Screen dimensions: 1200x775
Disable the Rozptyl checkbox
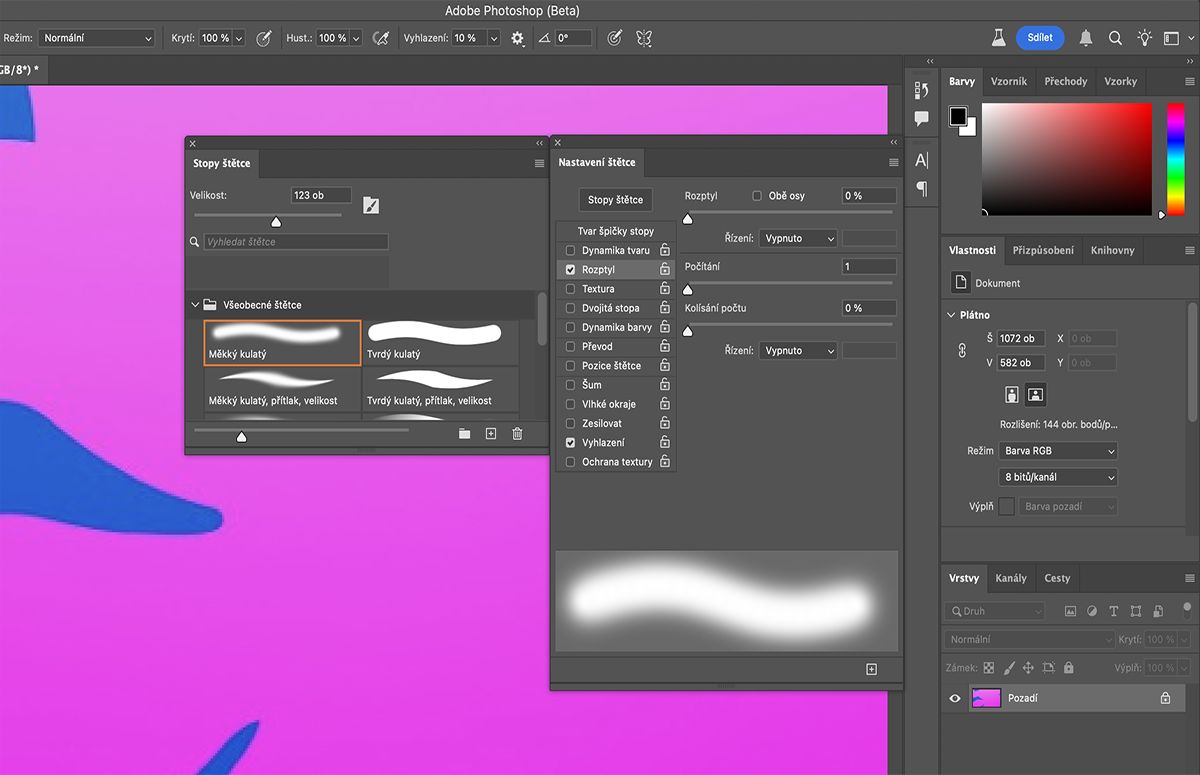tap(571, 270)
